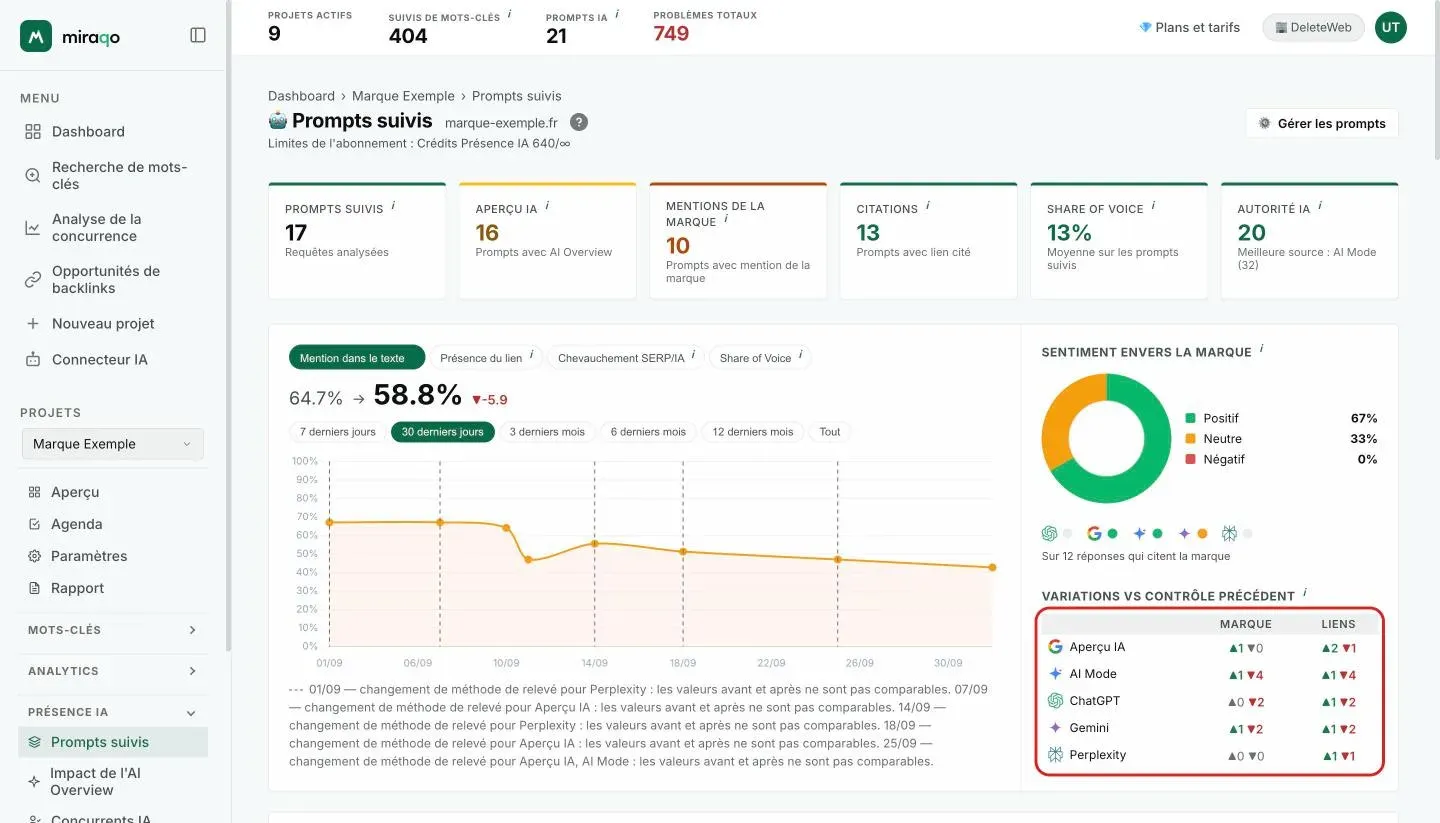The width and height of the screenshot is (1440, 823).
Task: Click the orange Neutre legend swatch
Action: [1190, 439]
